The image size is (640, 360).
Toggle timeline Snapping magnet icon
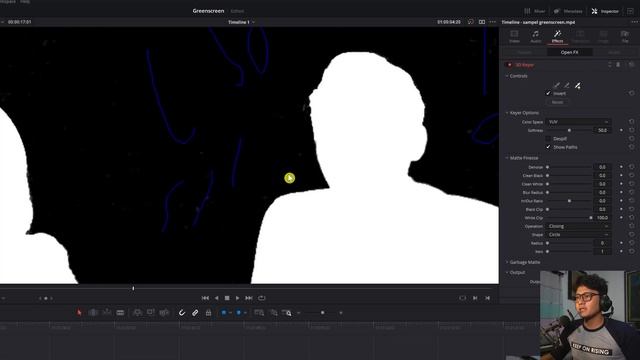182,313
